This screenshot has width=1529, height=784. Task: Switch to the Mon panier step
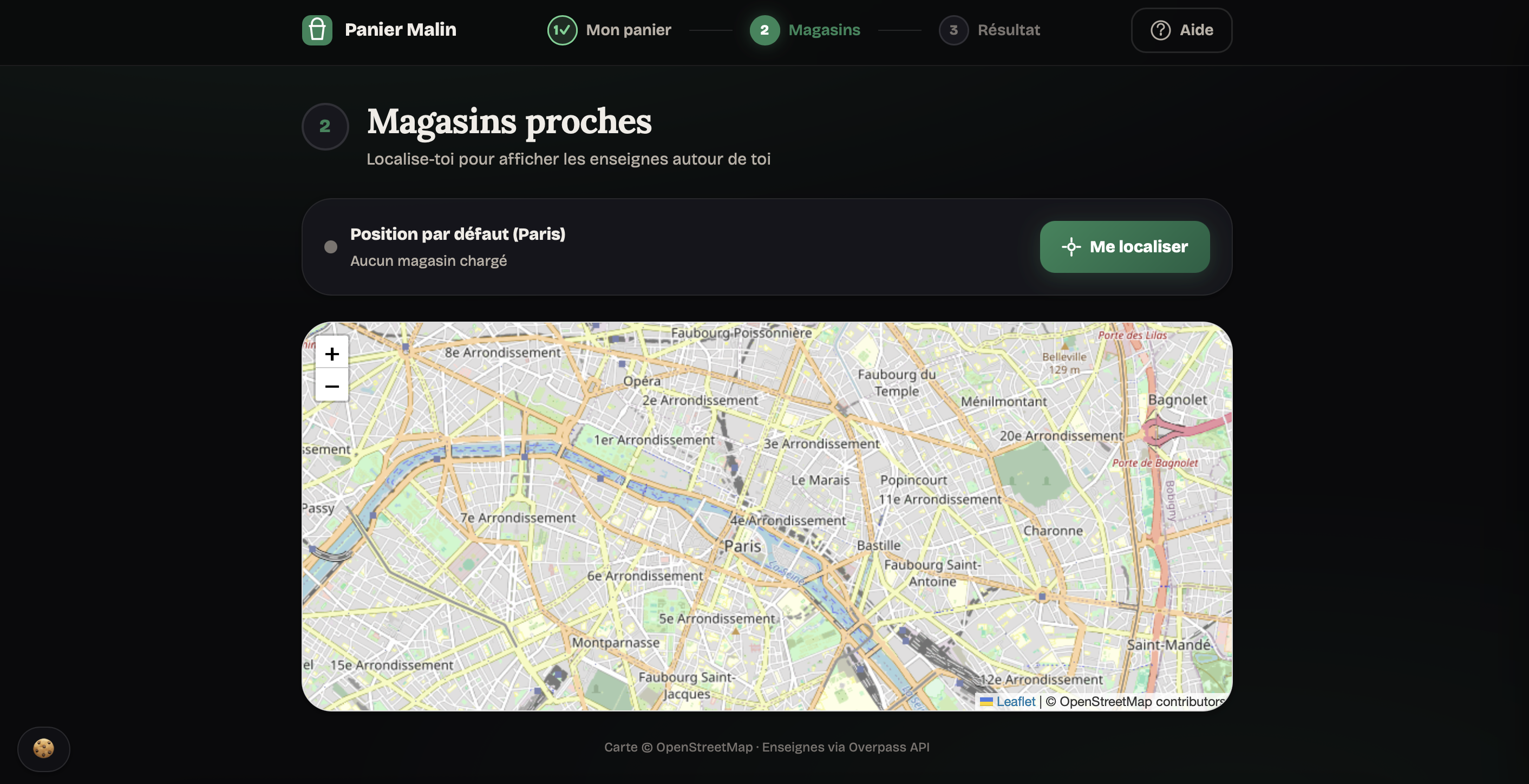pos(627,30)
